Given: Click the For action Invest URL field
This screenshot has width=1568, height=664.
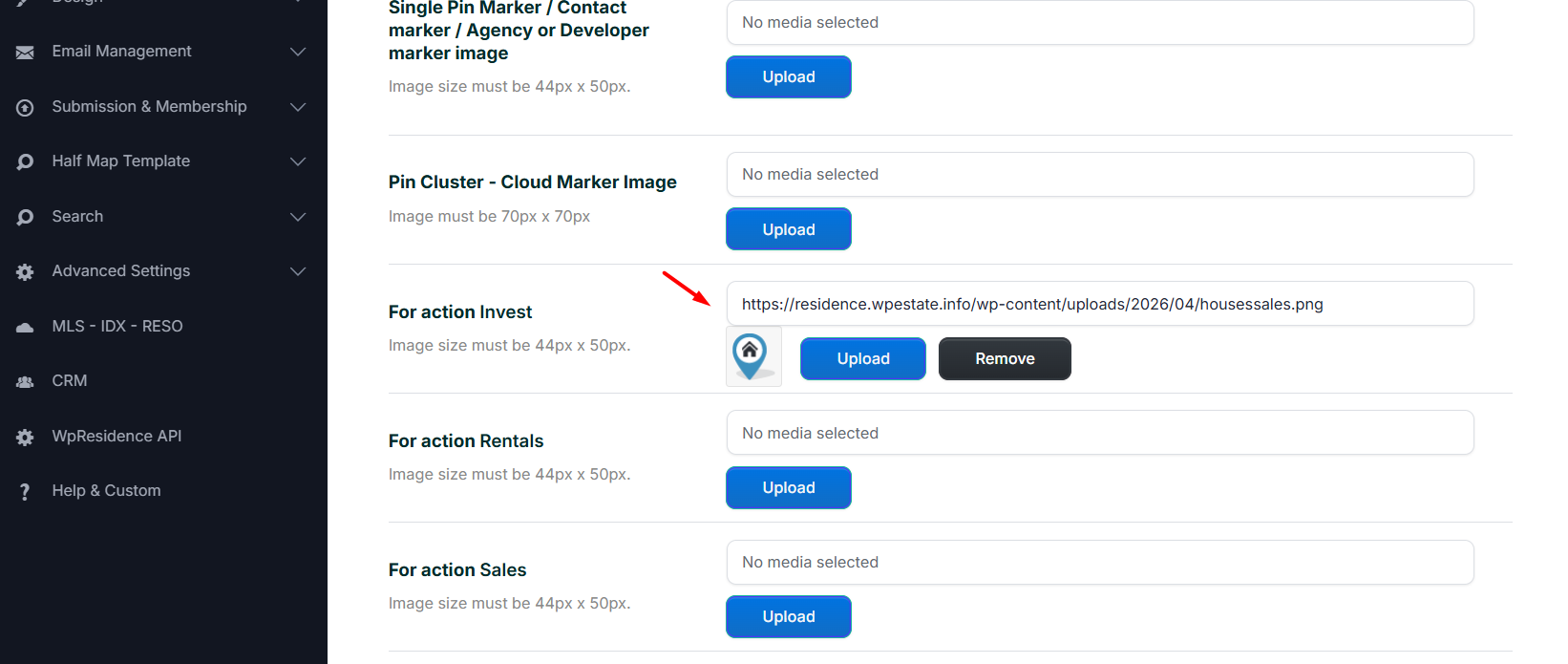Looking at the screenshot, I should tap(1100, 304).
